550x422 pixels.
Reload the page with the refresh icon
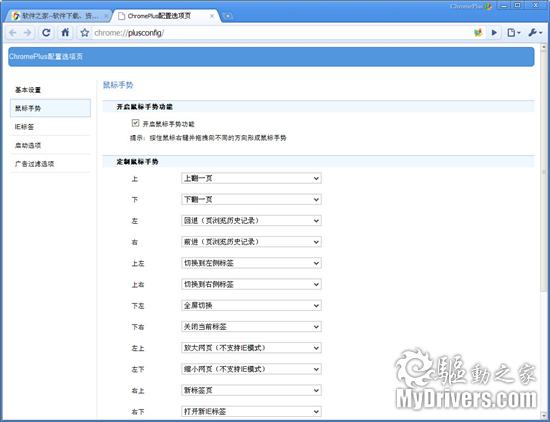point(46,33)
